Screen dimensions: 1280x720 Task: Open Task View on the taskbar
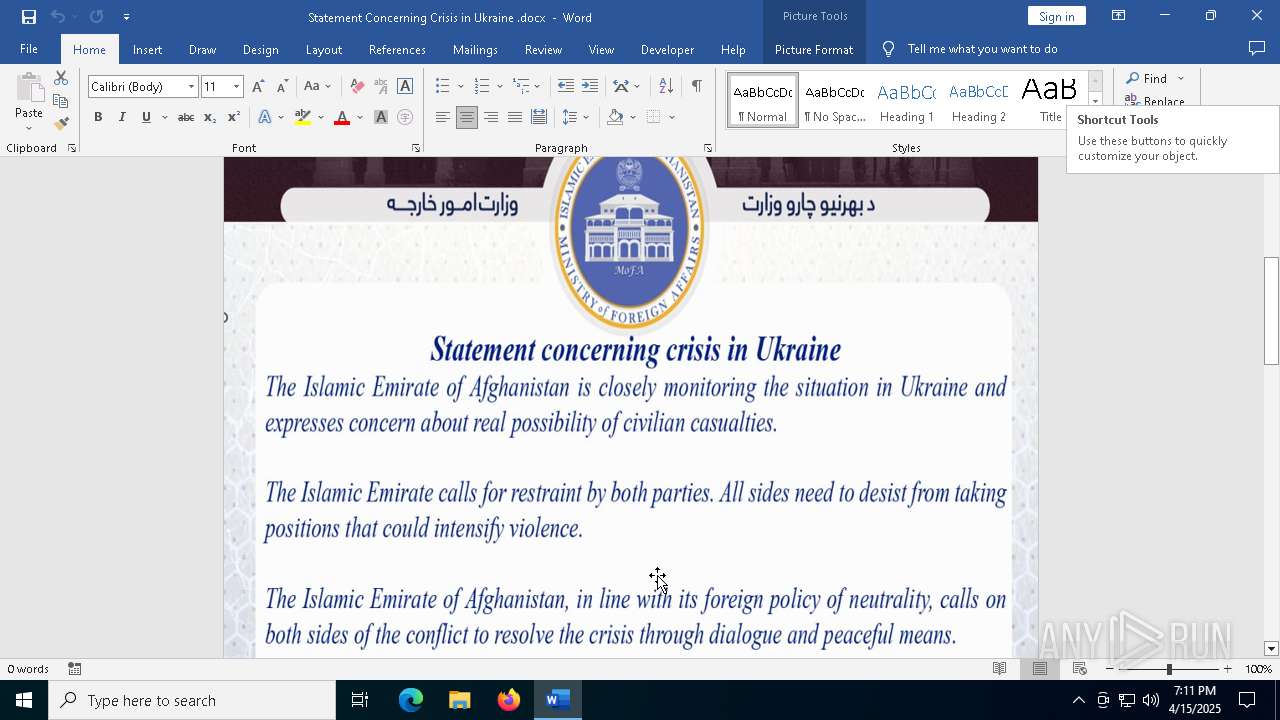coord(360,700)
